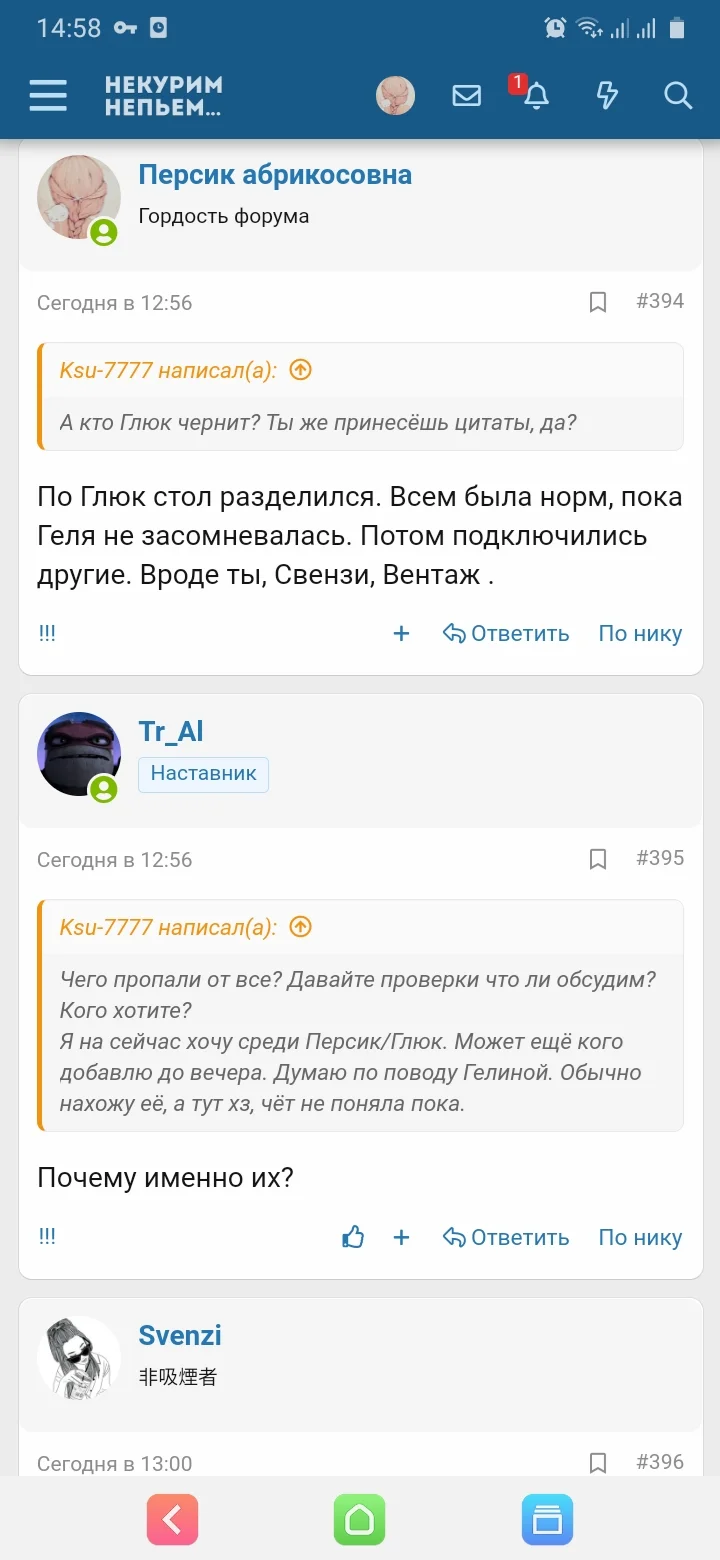Image resolution: width=720 pixels, height=1560 pixels.
Task: Open private messages envelope icon
Action: [x=466, y=96]
